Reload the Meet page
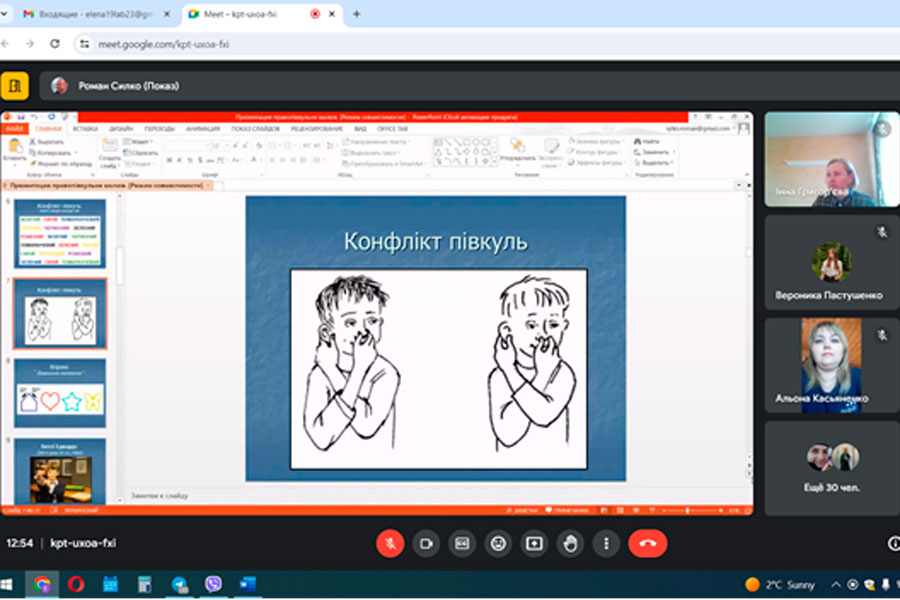 pos(55,44)
